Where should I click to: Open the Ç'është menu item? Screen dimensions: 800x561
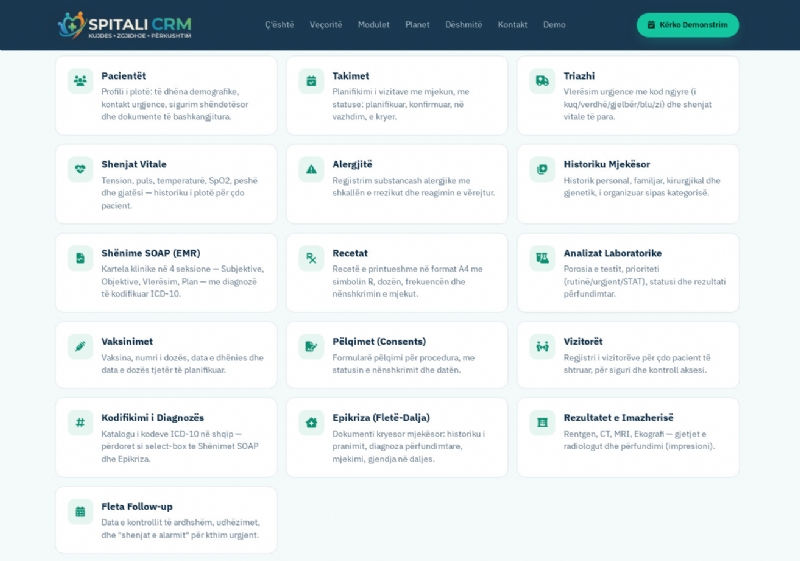click(280, 24)
